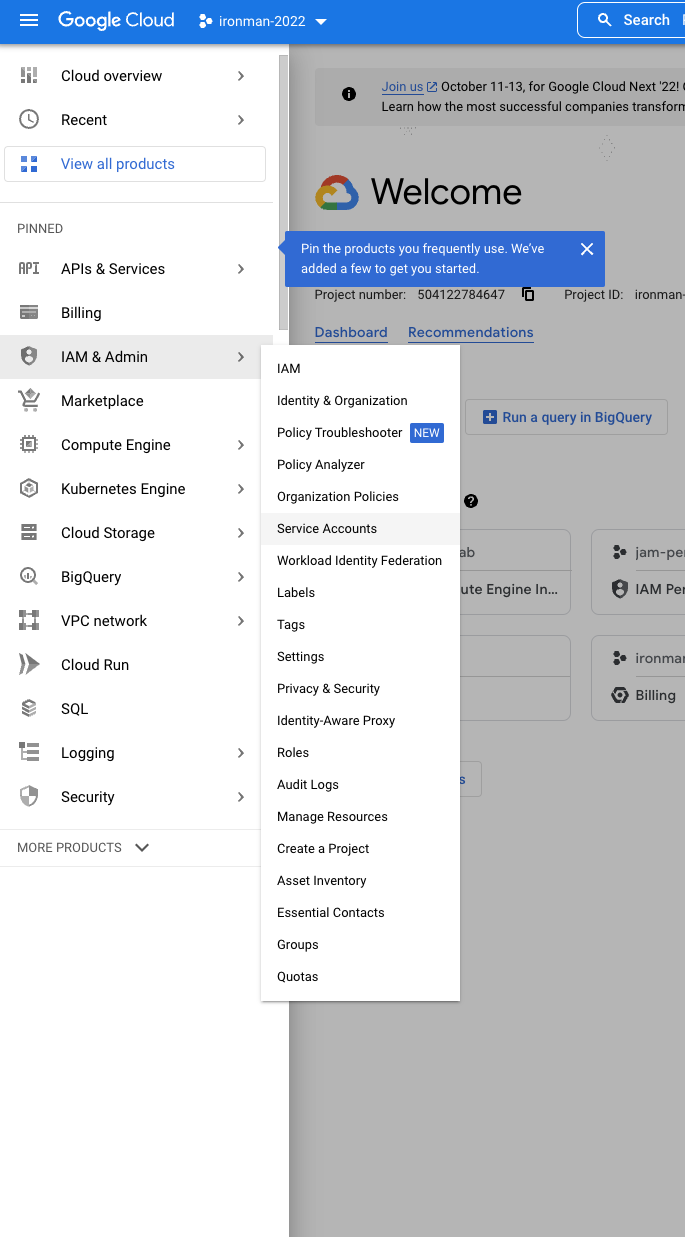Open Roles in the submenu
Viewport: 685px width, 1237px height.
[360, 753]
